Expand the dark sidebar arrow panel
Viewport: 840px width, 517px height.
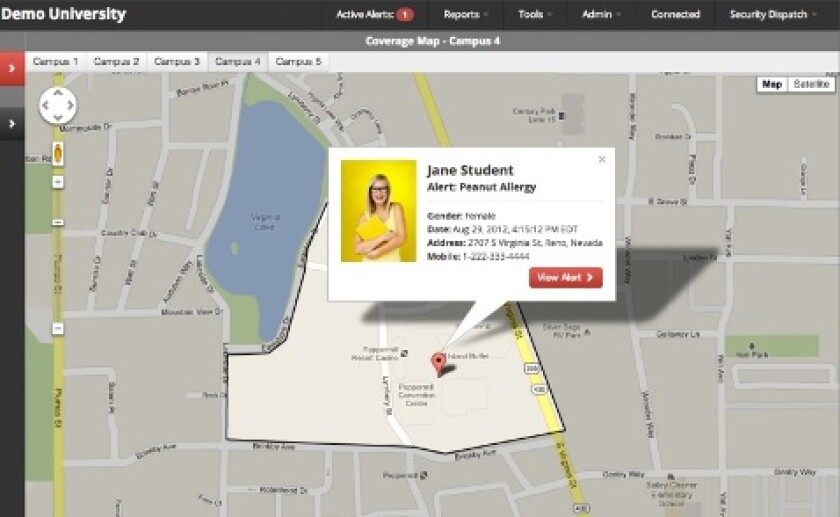[x=12, y=123]
